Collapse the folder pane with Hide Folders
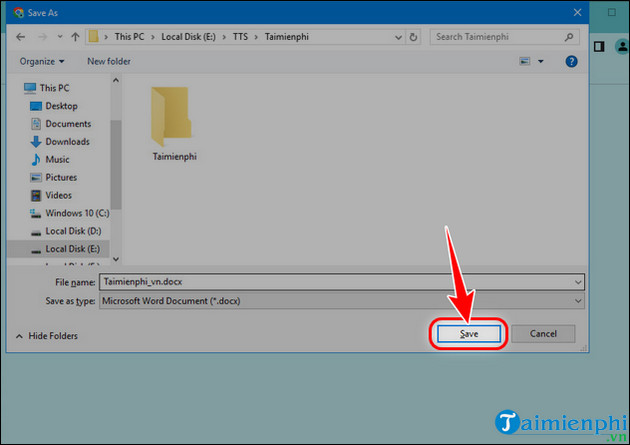The image size is (630, 445). click(47, 336)
